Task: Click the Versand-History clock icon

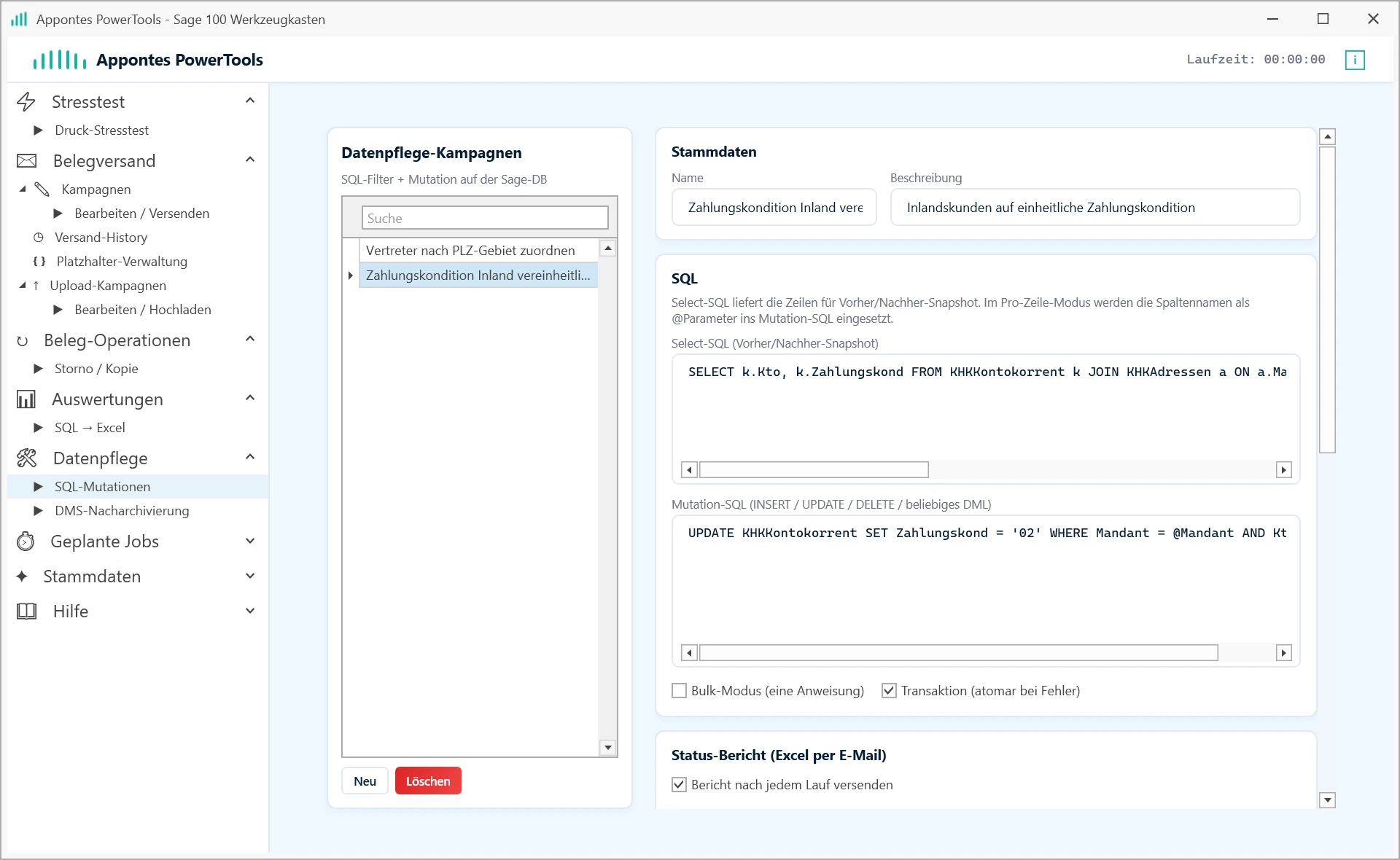Action: click(x=39, y=238)
